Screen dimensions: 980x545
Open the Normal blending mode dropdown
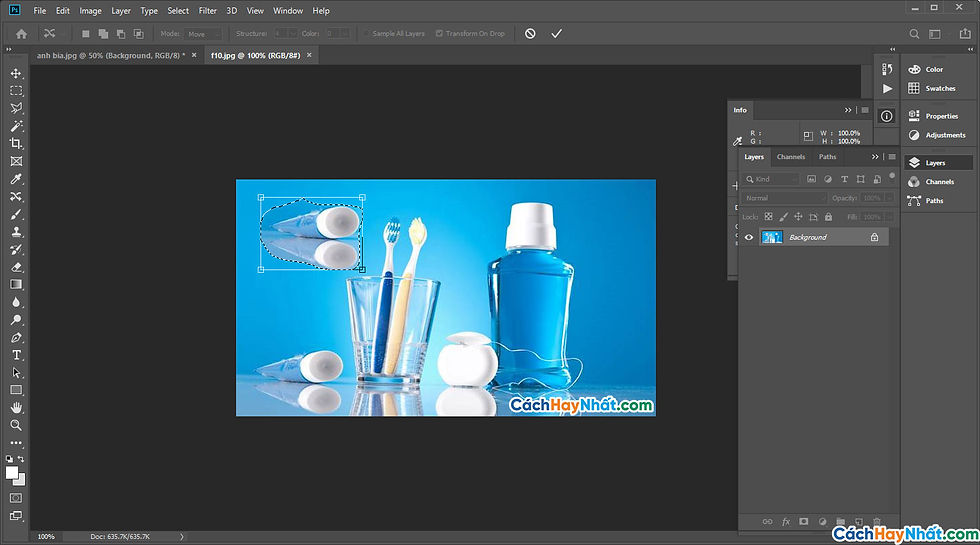click(x=785, y=198)
